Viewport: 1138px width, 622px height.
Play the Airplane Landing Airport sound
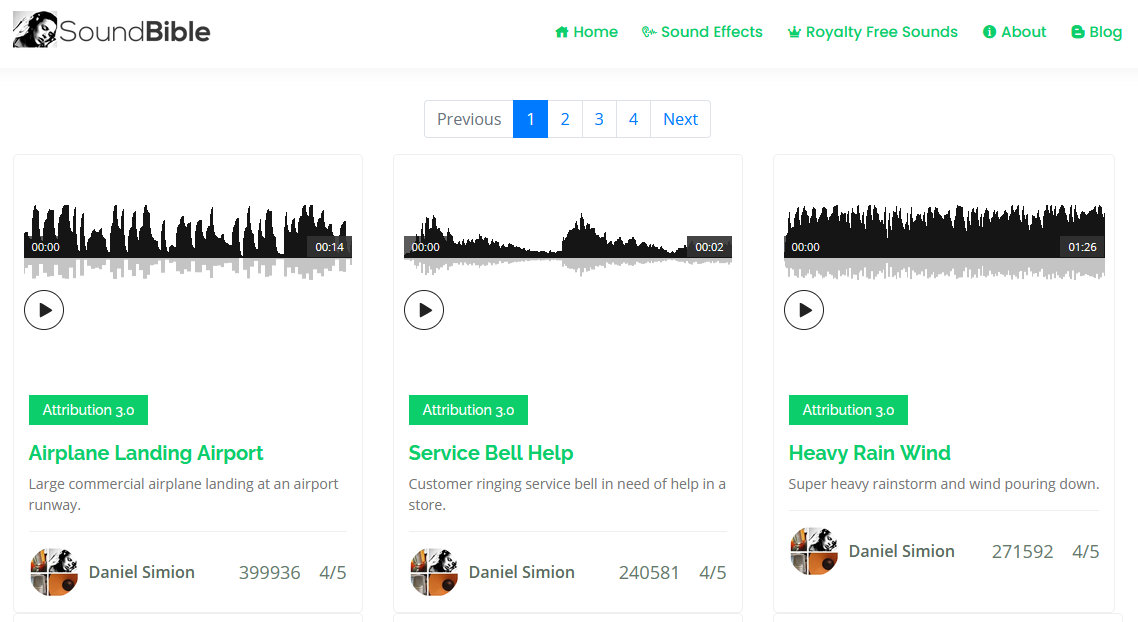pos(44,310)
